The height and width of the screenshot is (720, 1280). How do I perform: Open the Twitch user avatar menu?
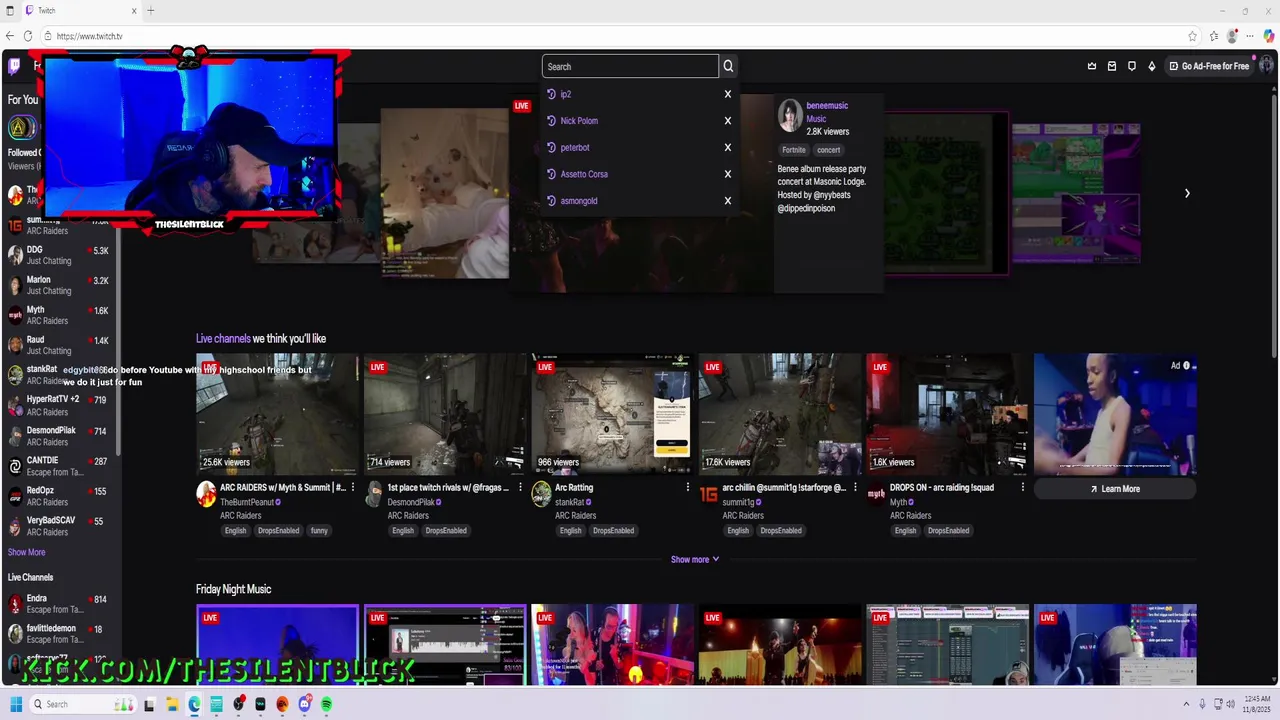(x=1265, y=66)
